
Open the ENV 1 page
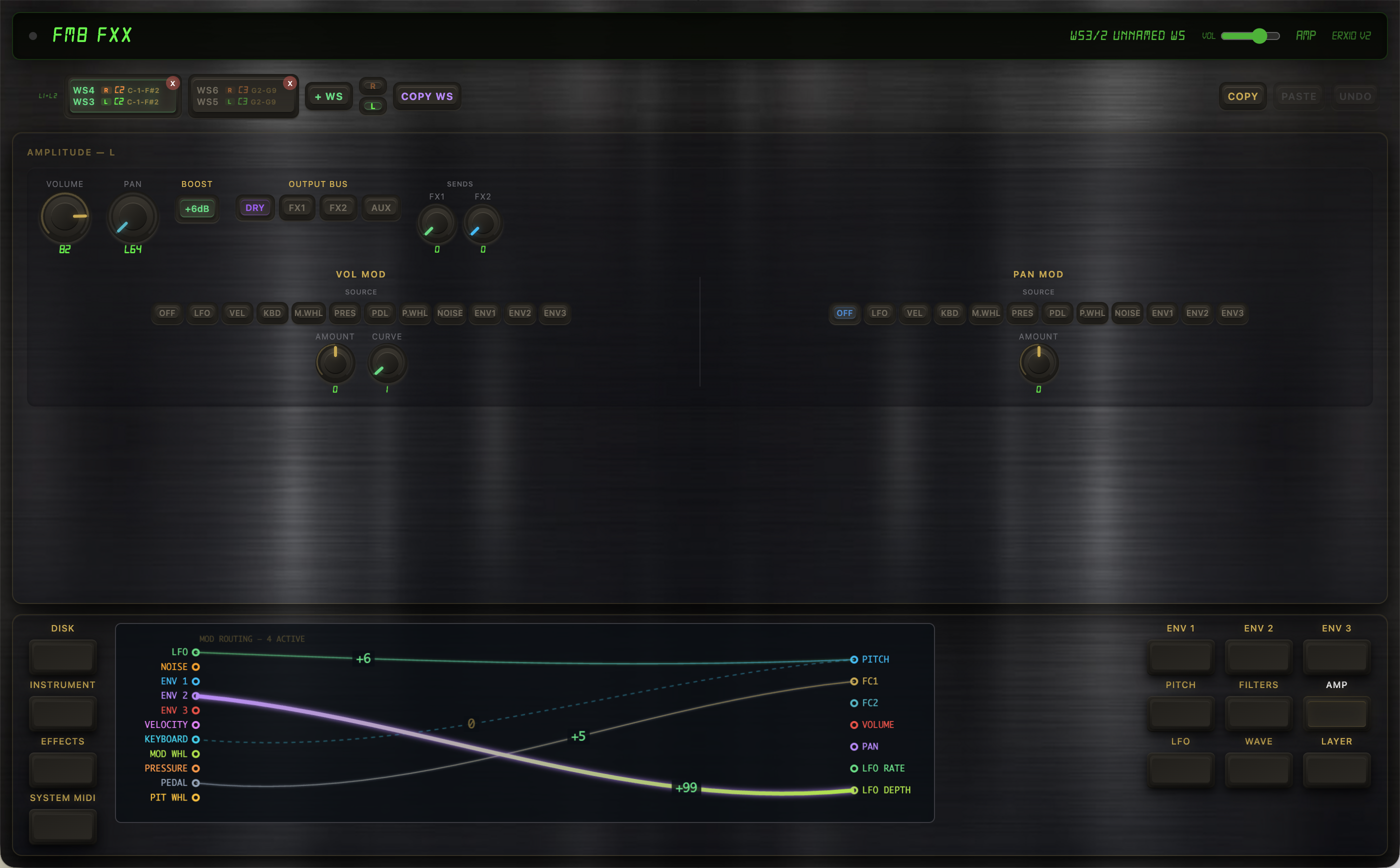[1180, 656]
